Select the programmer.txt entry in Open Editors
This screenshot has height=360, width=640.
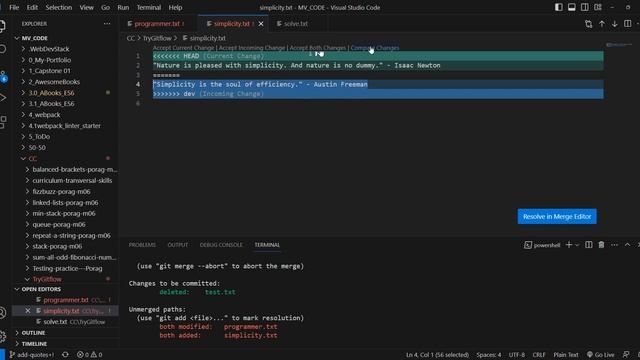[66, 300]
